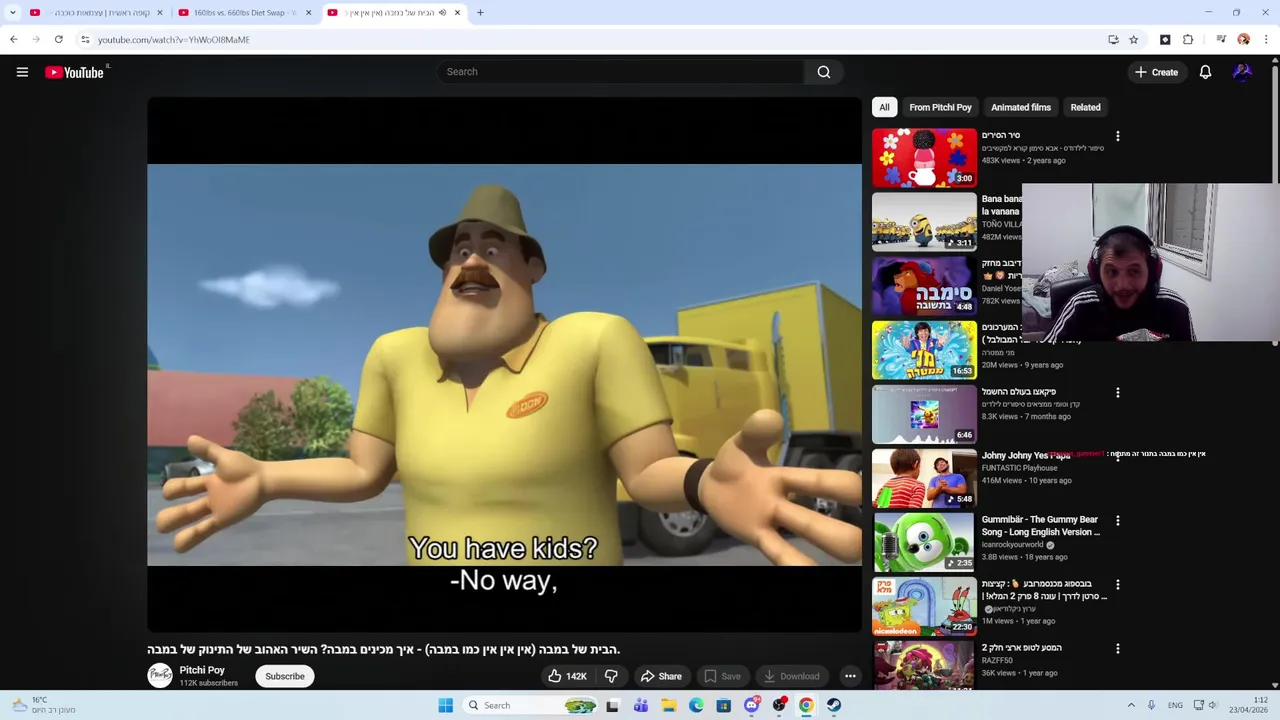Close the 160lbs vs. 660lbs Diet Swap tab
The width and height of the screenshot is (1280, 720).
(308, 13)
